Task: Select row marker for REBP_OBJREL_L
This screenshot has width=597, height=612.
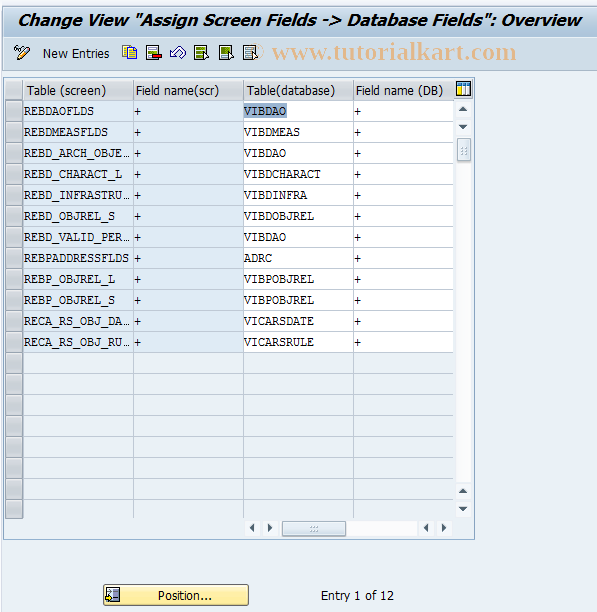Action: tap(14, 279)
